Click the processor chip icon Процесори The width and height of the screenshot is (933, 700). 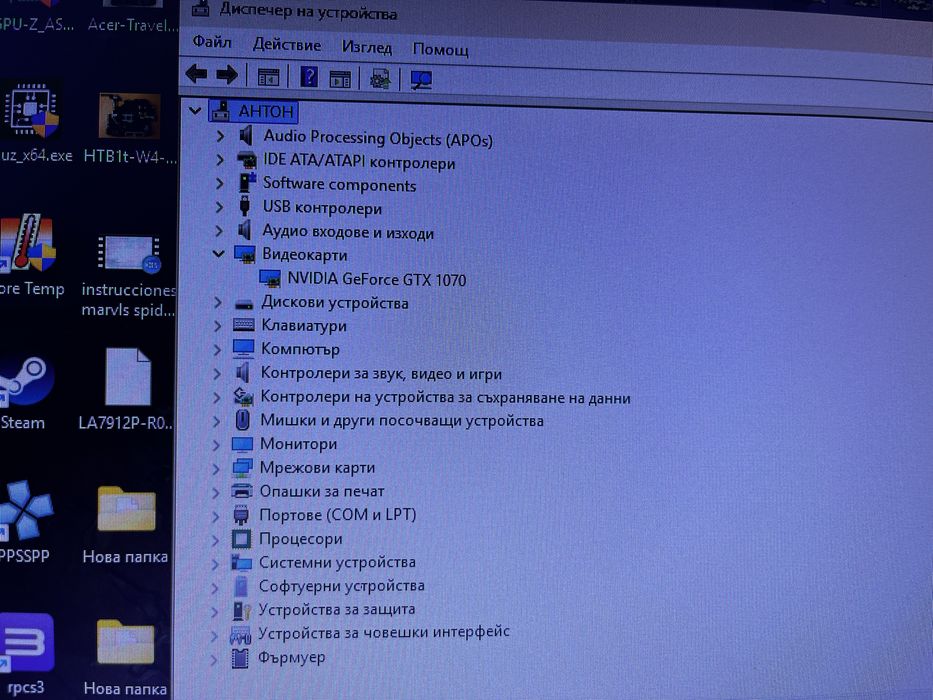click(x=241, y=539)
